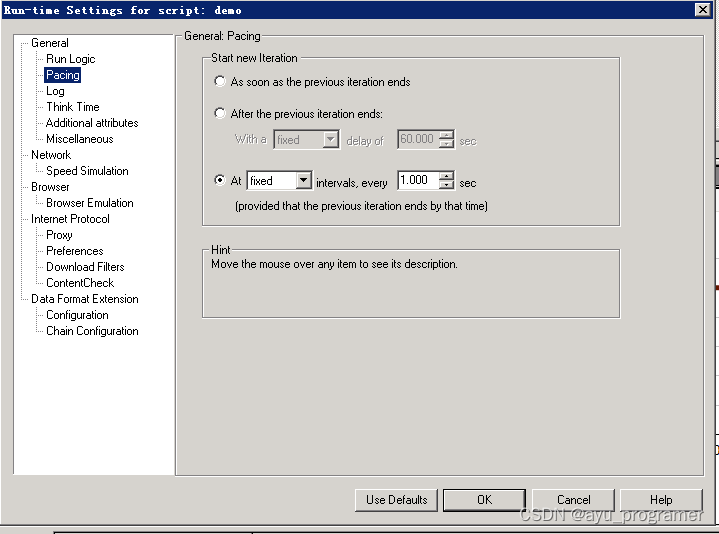This screenshot has width=719, height=534.
Task: Select General in the settings tree
Action: click(x=50, y=43)
